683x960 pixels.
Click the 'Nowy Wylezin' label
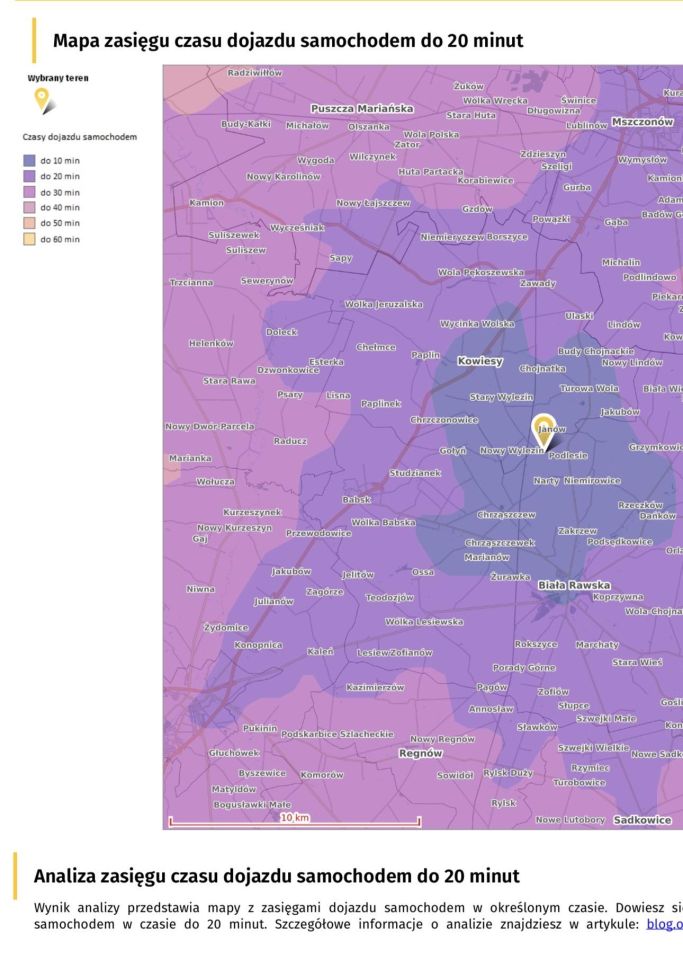[x=511, y=450]
